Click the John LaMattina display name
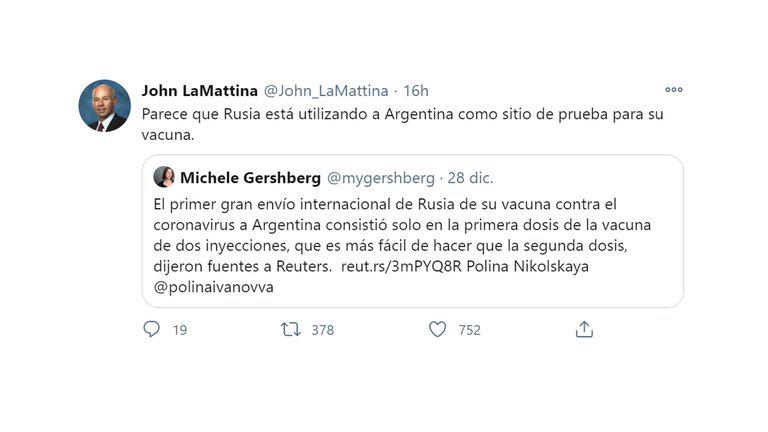 tap(198, 90)
